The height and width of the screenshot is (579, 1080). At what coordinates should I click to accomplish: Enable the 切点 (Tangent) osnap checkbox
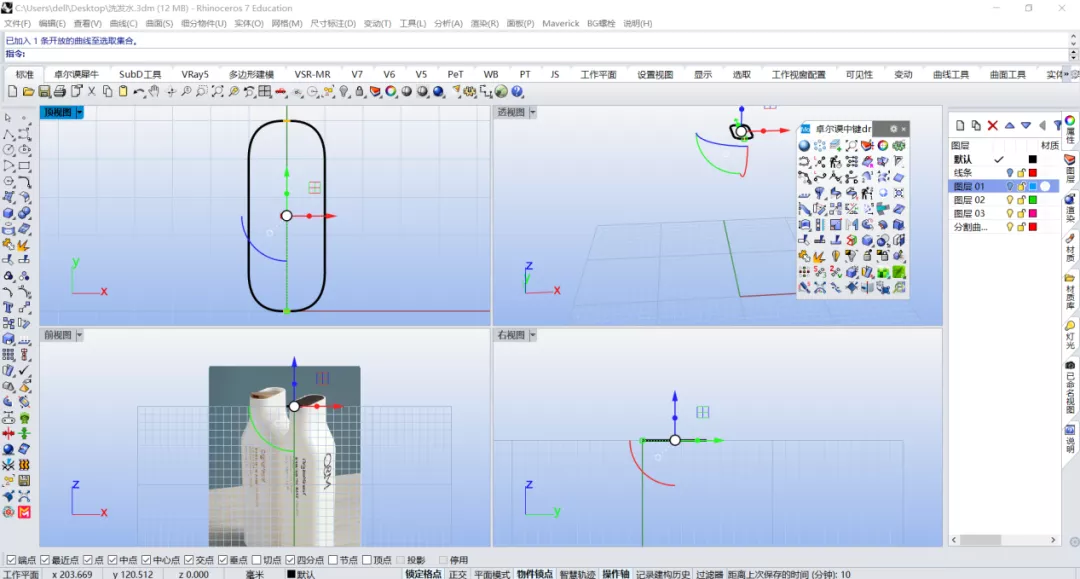256,560
